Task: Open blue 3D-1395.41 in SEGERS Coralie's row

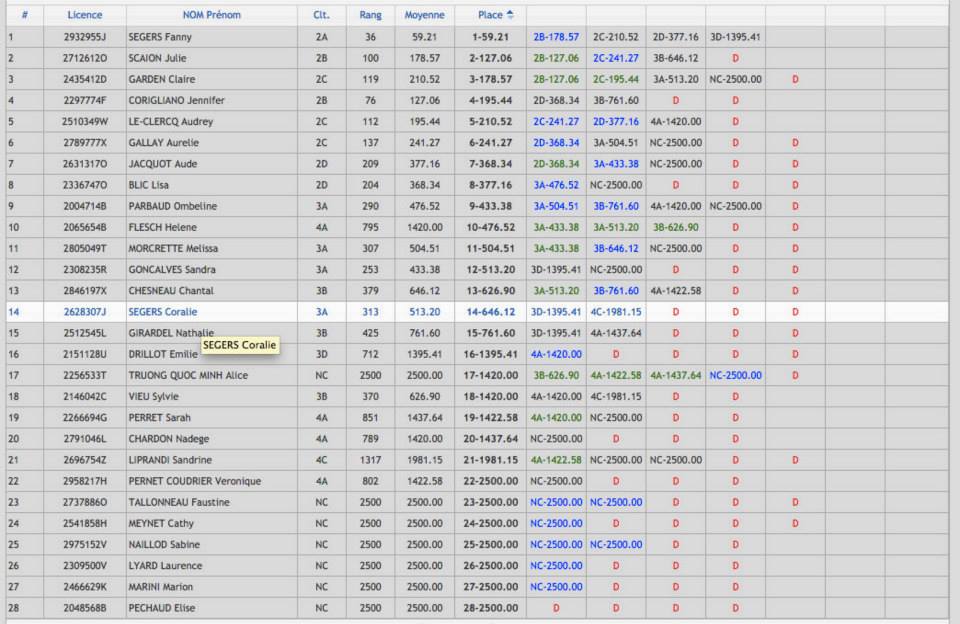Action: coord(556,312)
